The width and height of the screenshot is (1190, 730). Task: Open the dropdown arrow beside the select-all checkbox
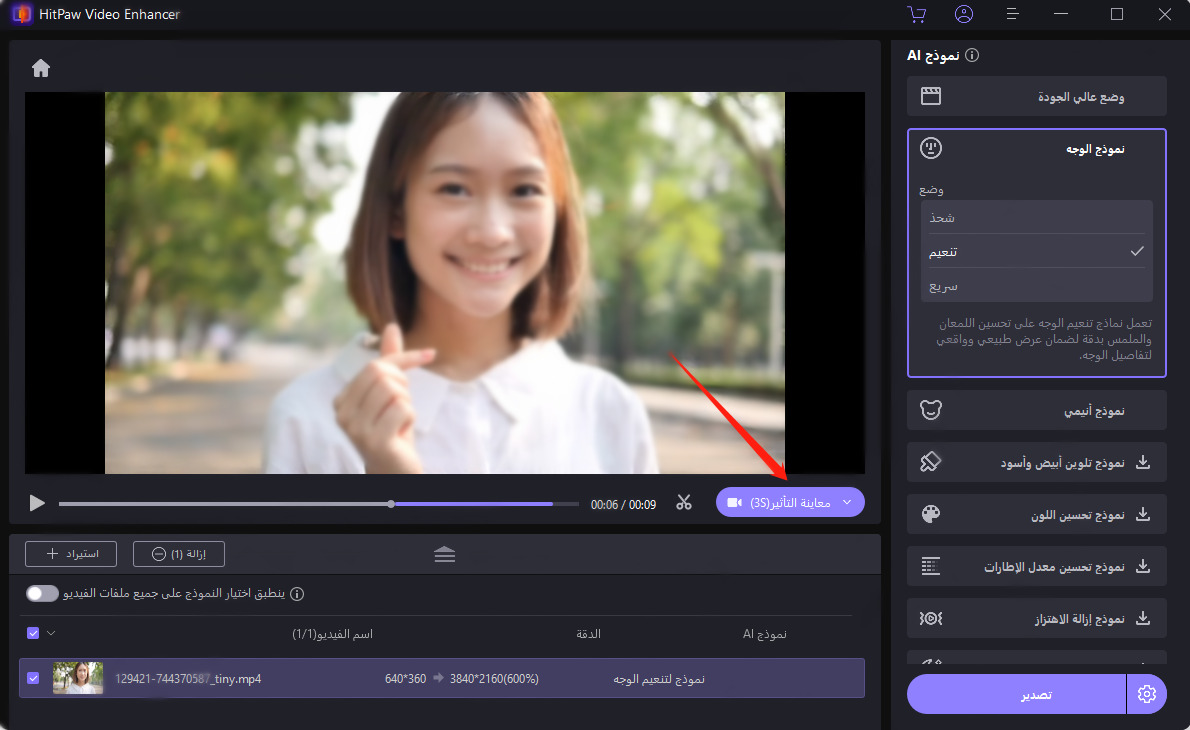point(50,633)
